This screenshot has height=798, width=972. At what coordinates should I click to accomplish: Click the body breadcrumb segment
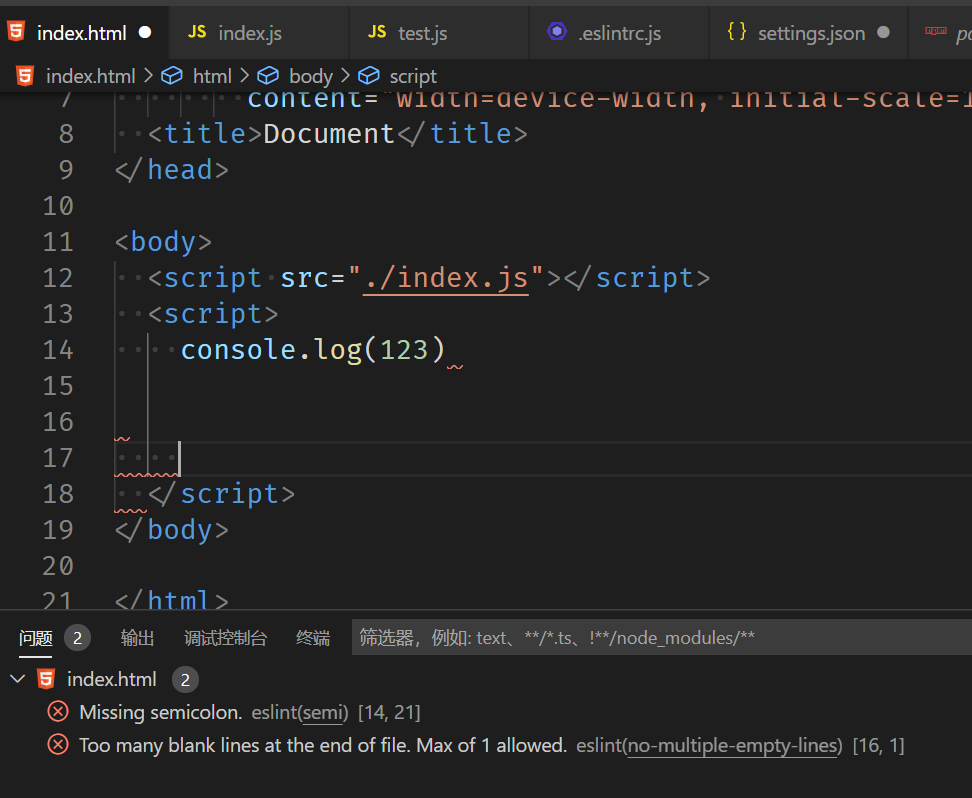pos(311,76)
